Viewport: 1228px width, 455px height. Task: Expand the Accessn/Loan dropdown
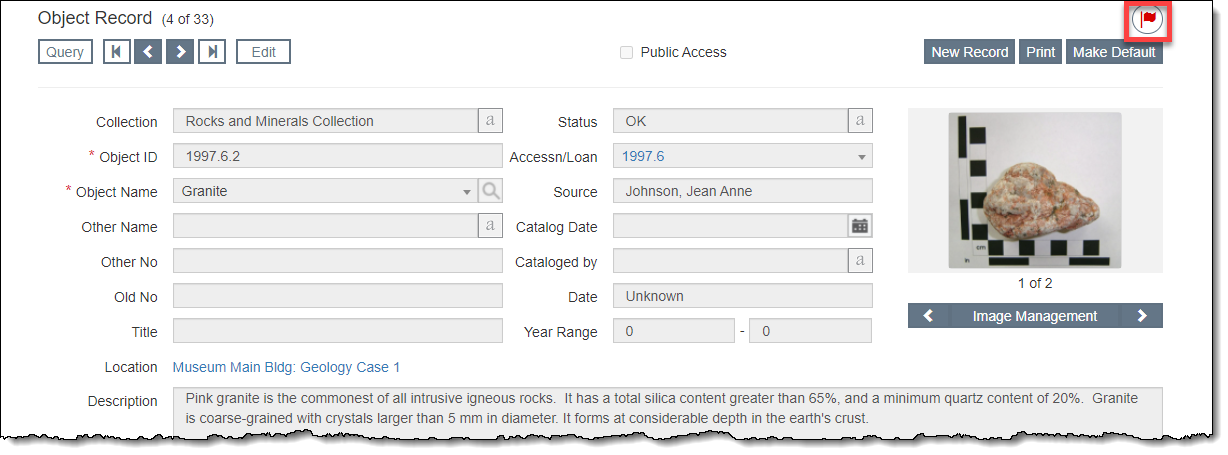(861, 157)
